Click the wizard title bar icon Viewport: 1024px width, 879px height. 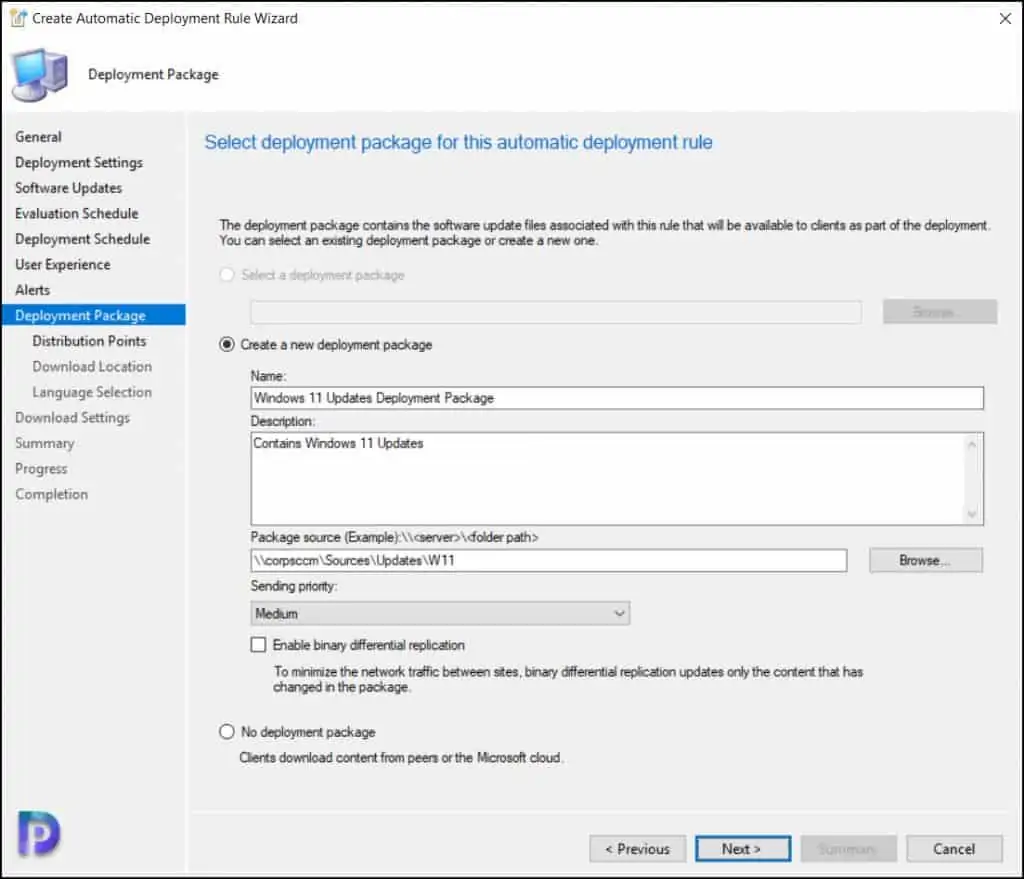tap(17, 18)
